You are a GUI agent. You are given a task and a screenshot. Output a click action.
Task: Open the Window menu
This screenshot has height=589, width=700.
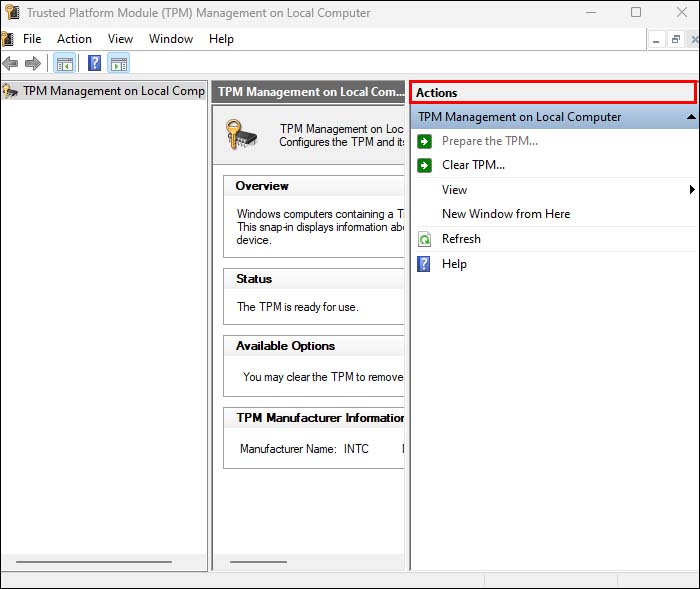171,39
